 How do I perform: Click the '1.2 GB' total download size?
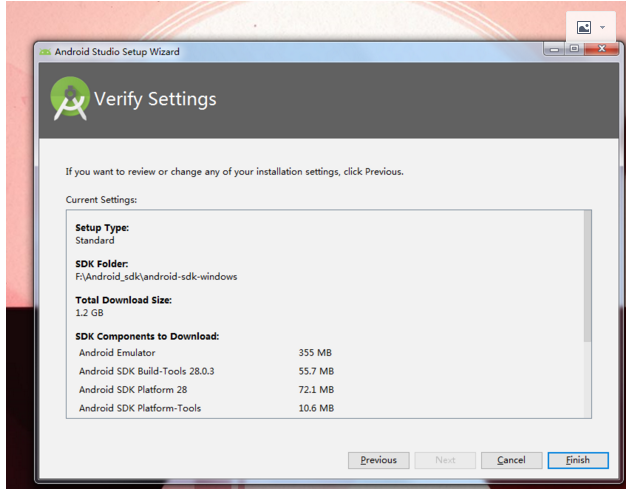(x=89, y=313)
